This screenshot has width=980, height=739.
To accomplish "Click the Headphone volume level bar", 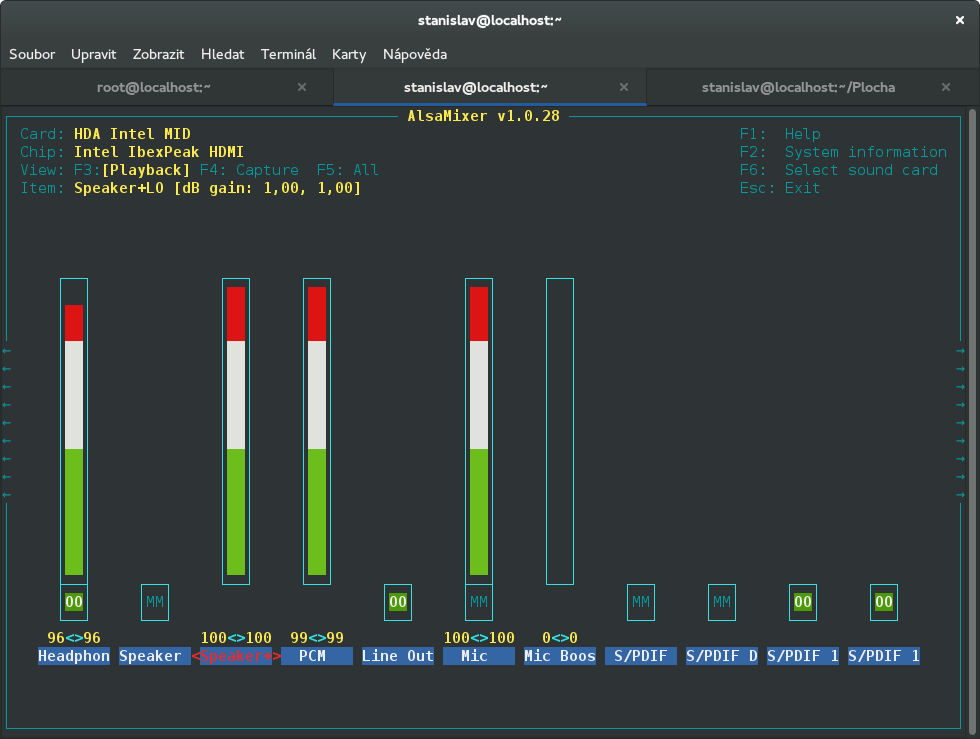I will 74,430.
